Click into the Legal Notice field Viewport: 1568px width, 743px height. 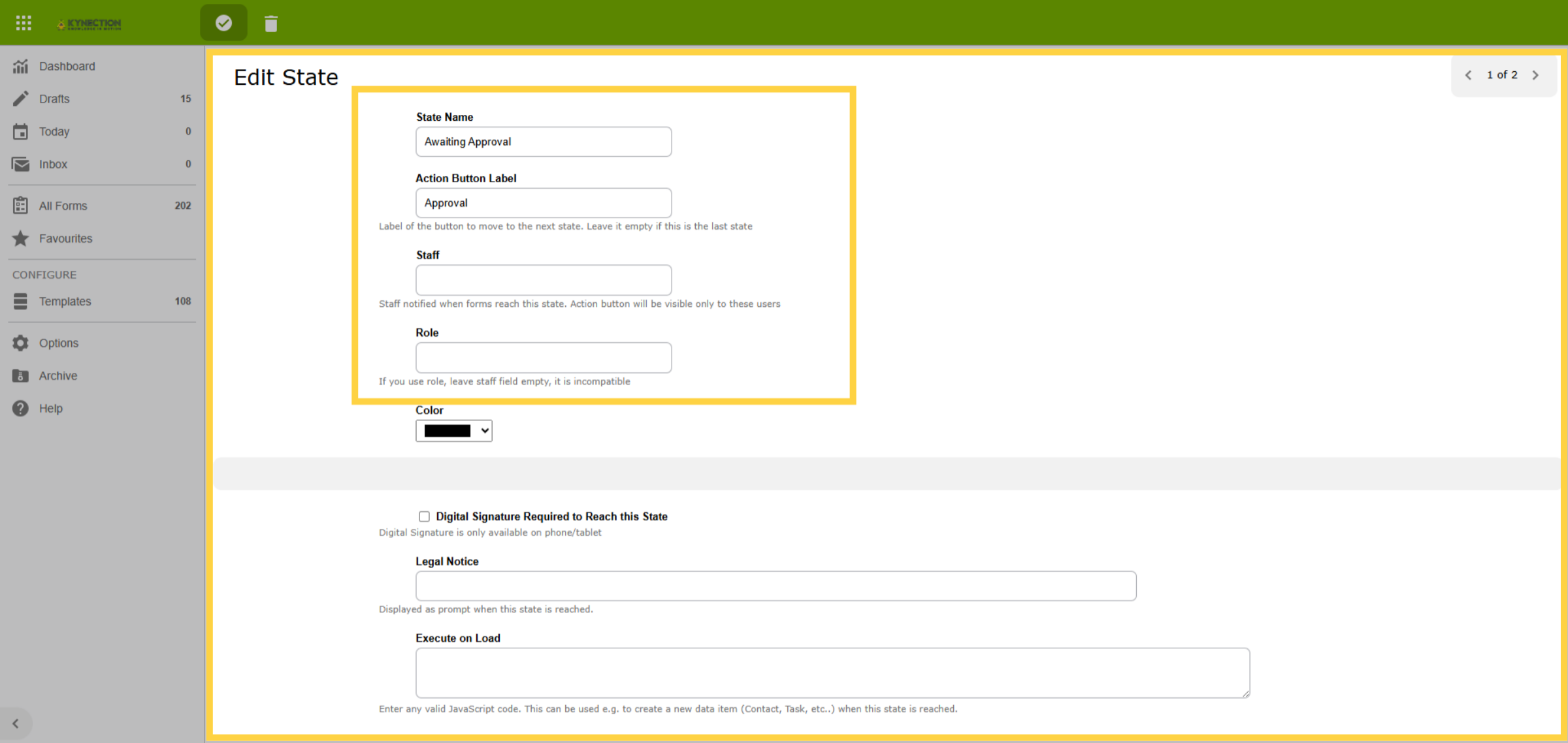coord(776,586)
